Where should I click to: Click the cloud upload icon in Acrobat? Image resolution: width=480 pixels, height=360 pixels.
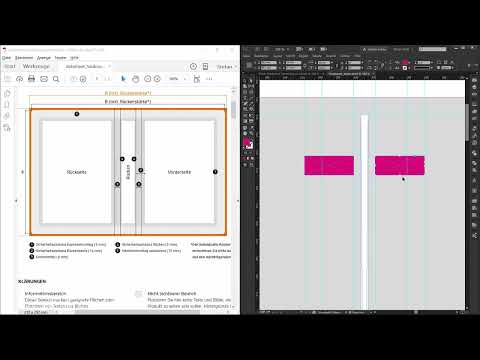pos(19,79)
